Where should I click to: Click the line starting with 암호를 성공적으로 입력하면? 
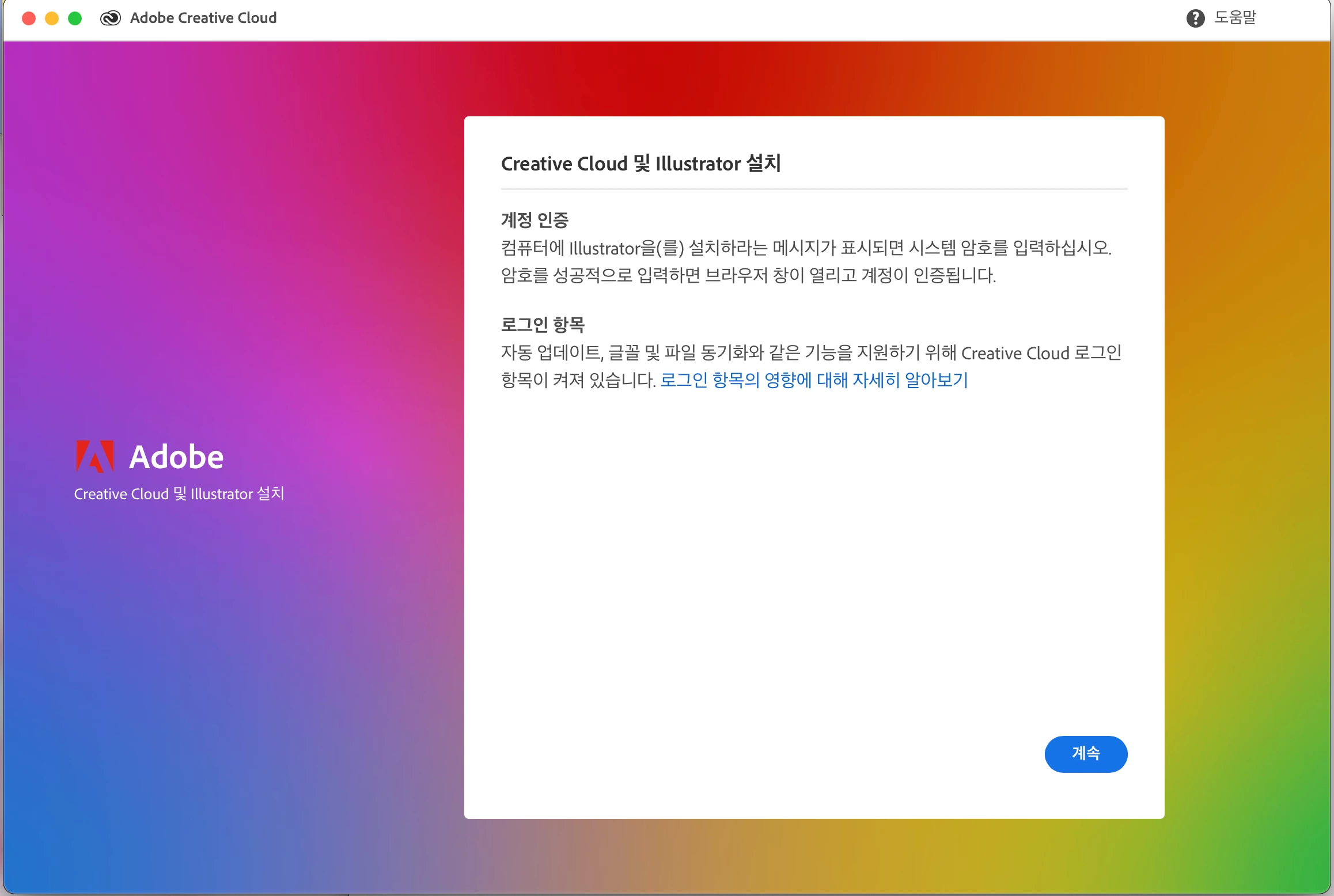click(748, 276)
